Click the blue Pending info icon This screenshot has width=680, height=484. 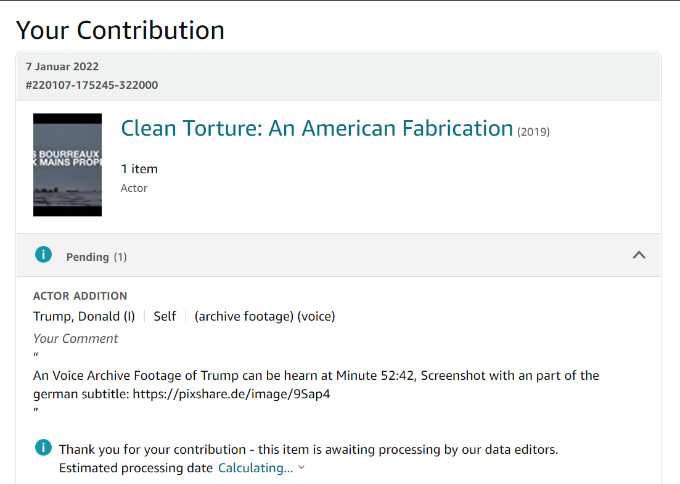pos(43,255)
